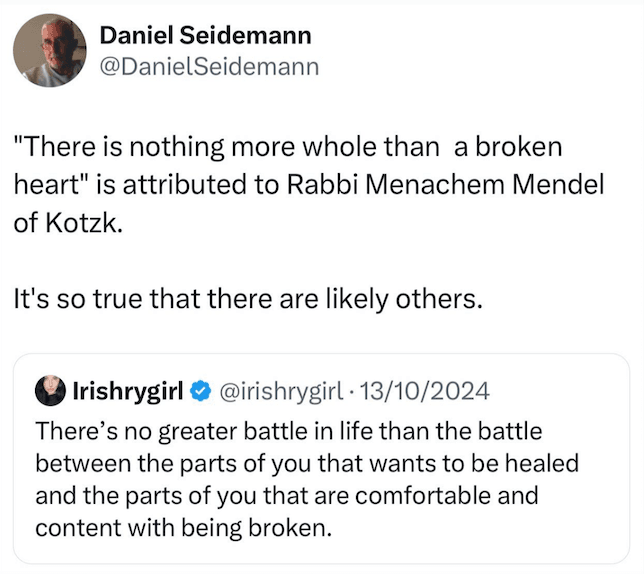The width and height of the screenshot is (644, 574).
Task: Click the Daniel Seidemann display name
Action: [205, 35]
